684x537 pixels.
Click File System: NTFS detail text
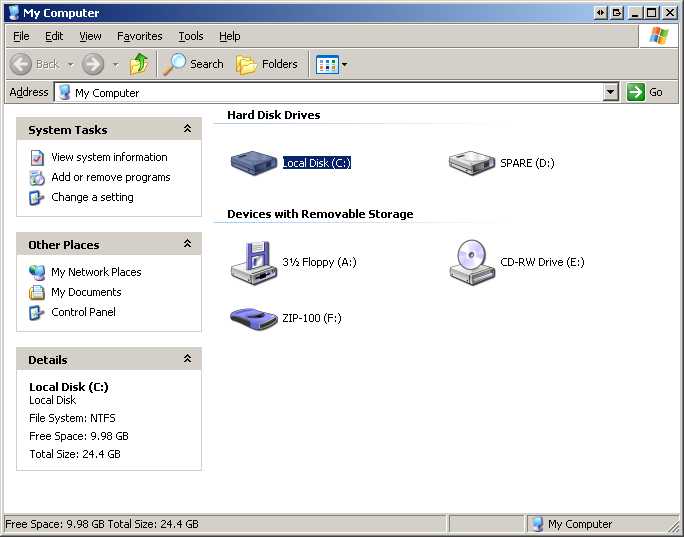click(72, 418)
